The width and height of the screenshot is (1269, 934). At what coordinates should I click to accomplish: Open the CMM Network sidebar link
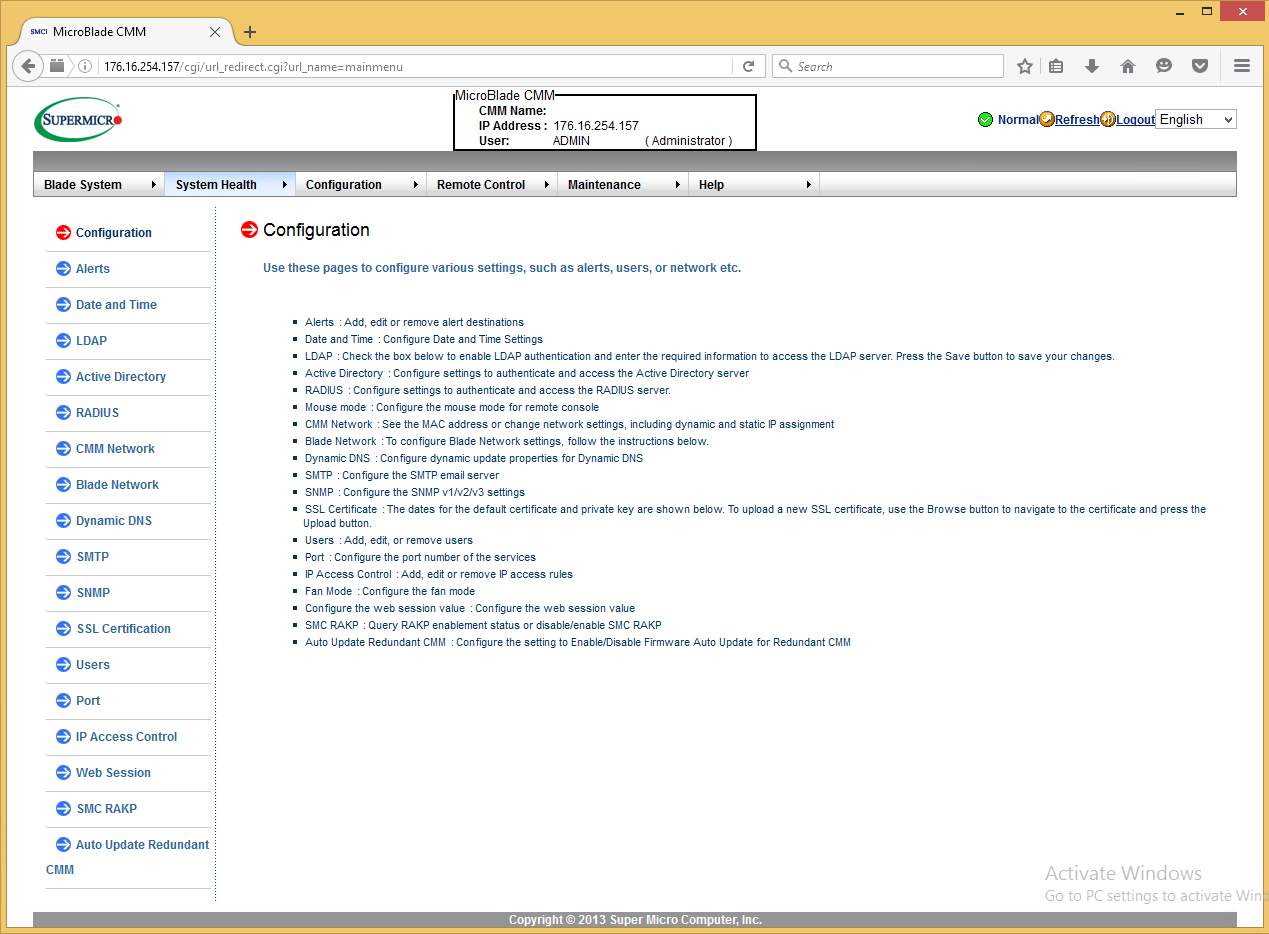pos(115,448)
